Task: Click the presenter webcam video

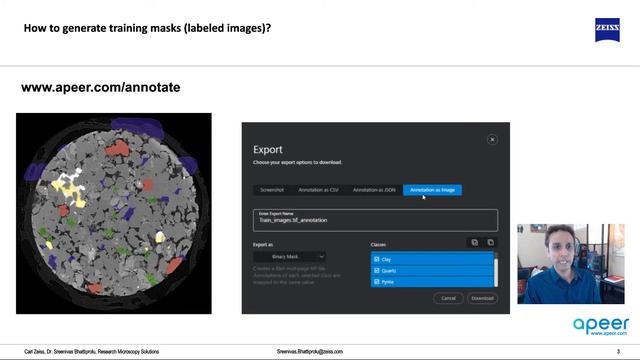Action: (x=571, y=264)
